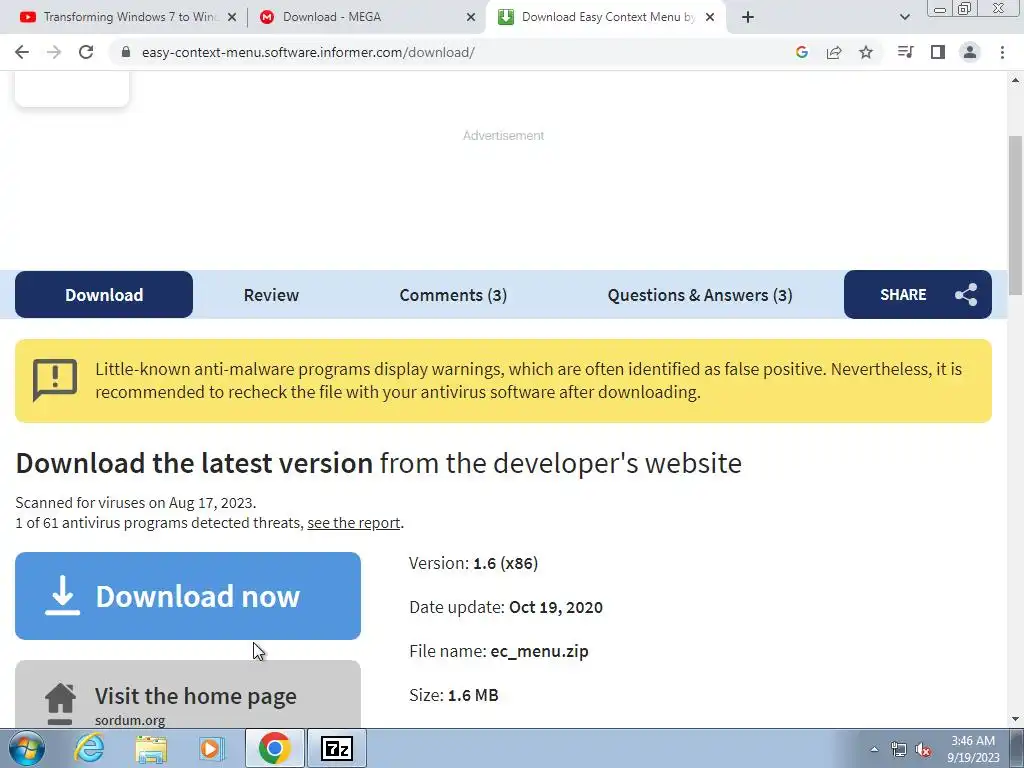Open Questions & Answers (3) tab
This screenshot has width=1024, height=768.
(700, 295)
